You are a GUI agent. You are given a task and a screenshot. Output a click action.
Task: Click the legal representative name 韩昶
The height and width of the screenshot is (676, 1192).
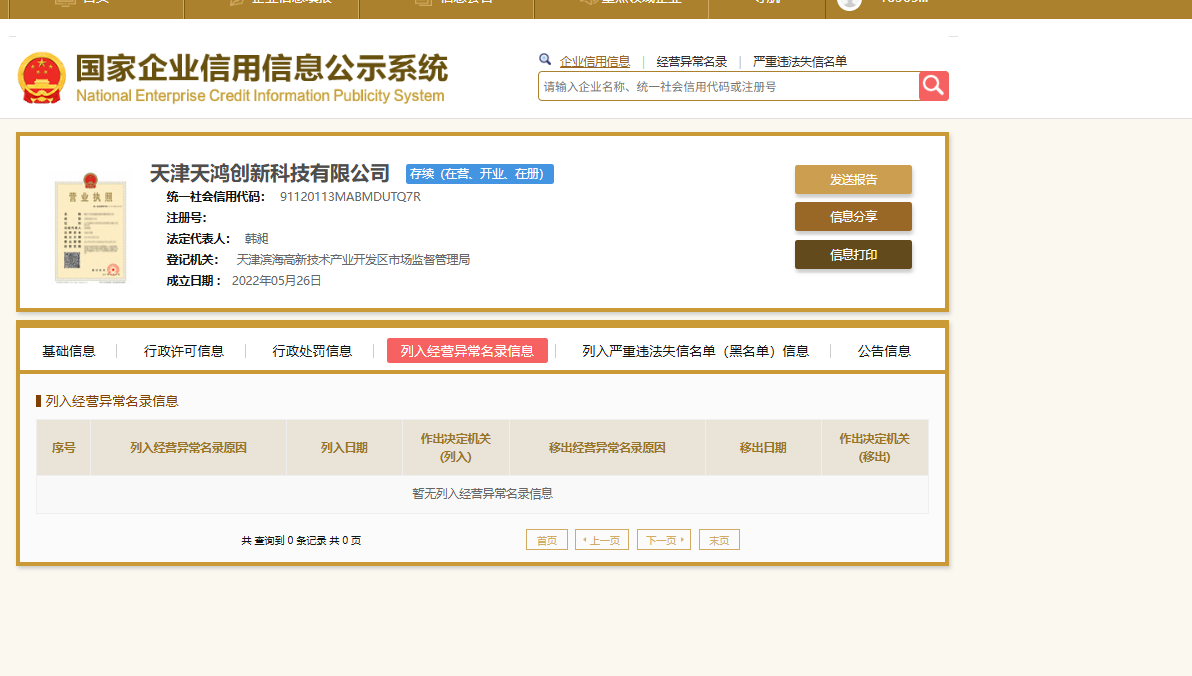point(256,239)
